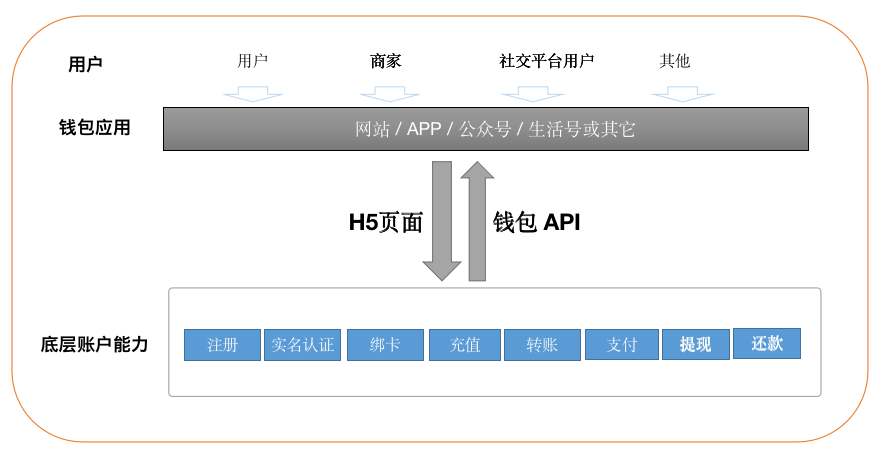
Task: Click the H5页面 label
Action: (385, 222)
